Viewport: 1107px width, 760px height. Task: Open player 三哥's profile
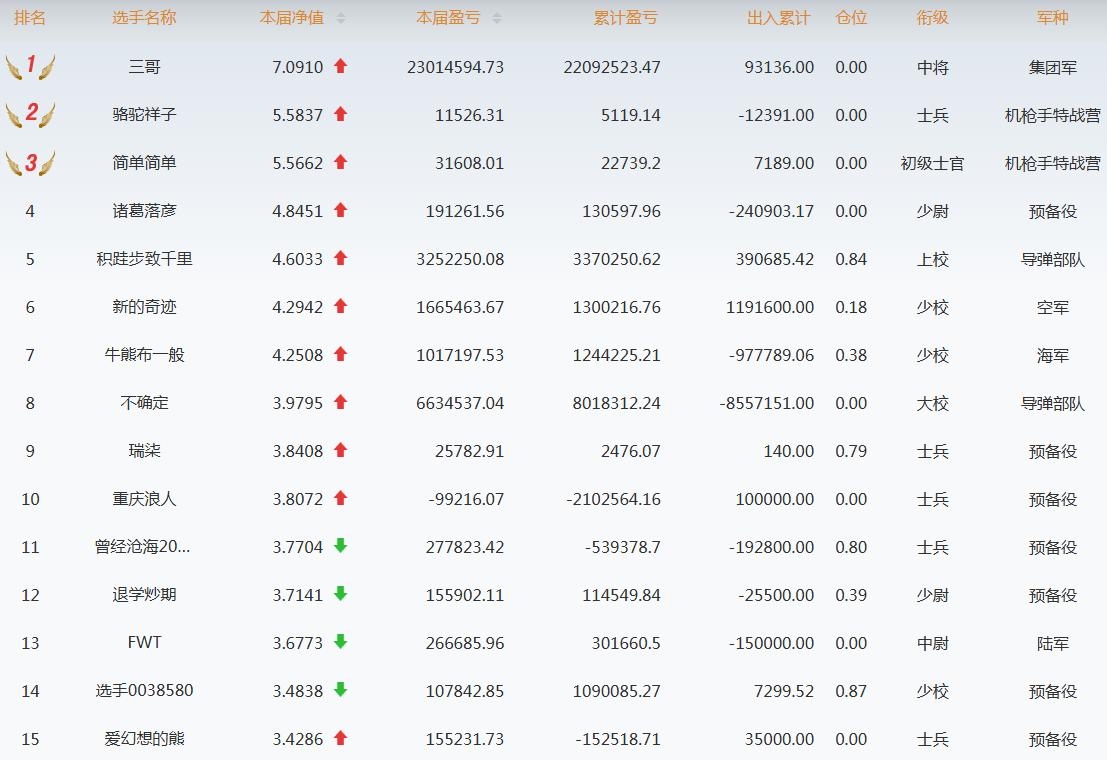[x=144, y=67]
